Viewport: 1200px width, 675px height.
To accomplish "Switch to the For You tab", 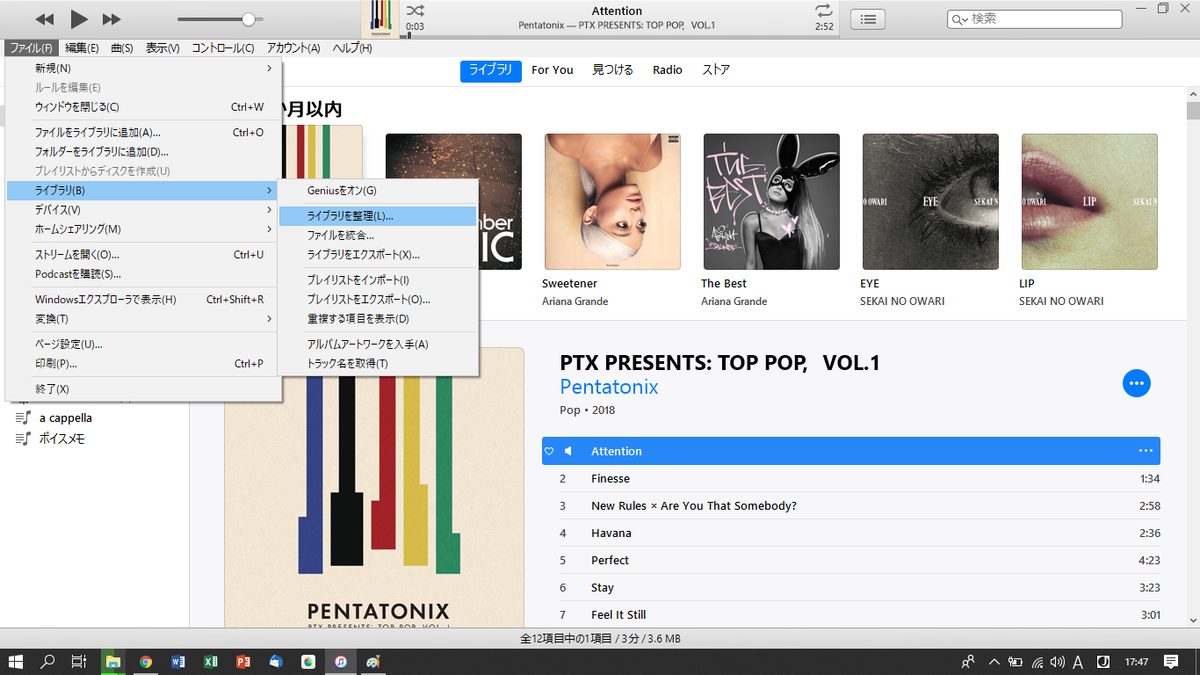I will (x=552, y=70).
